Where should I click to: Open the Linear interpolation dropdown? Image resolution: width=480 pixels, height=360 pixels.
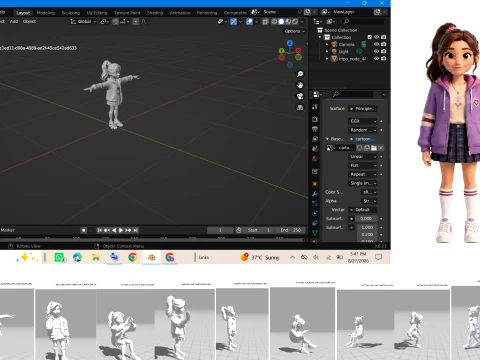tap(363, 157)
